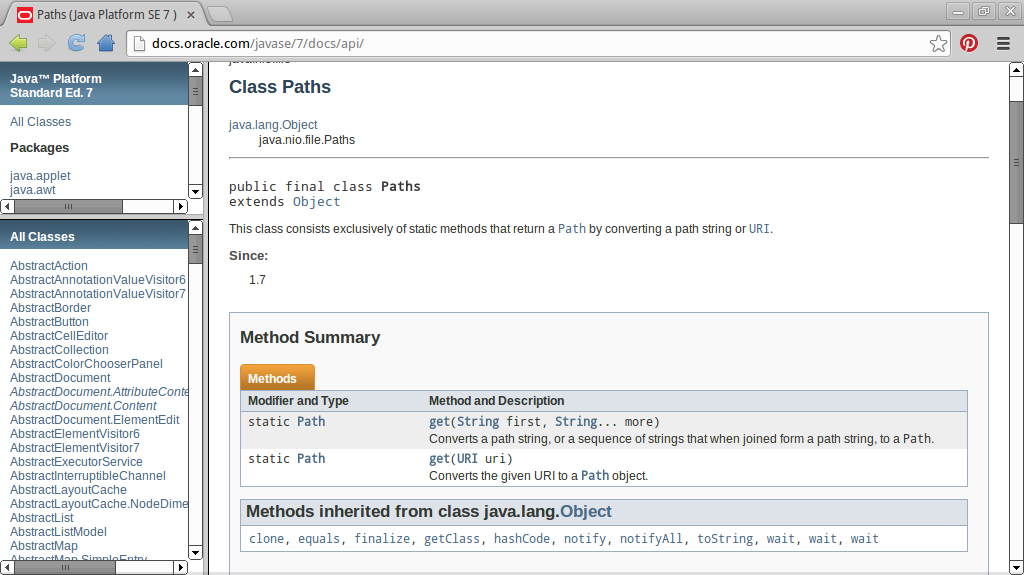This screenshot has width=1024, height=575.
Task: Open the inherited clone method
Action: 266,539
